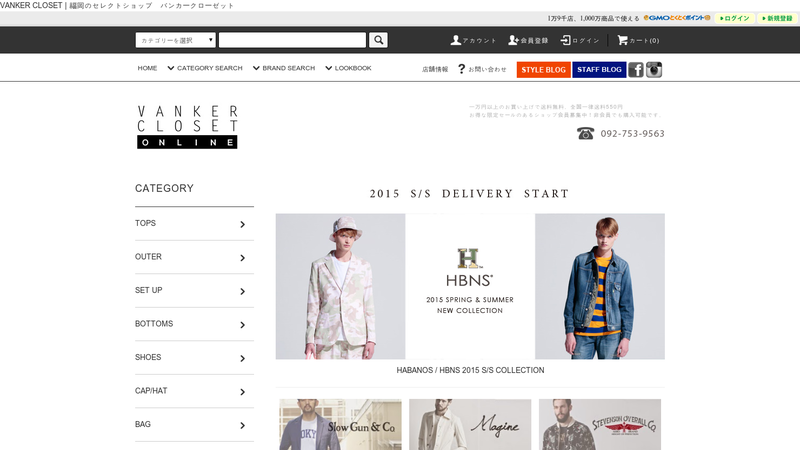Click the search magnifier button

378,40
